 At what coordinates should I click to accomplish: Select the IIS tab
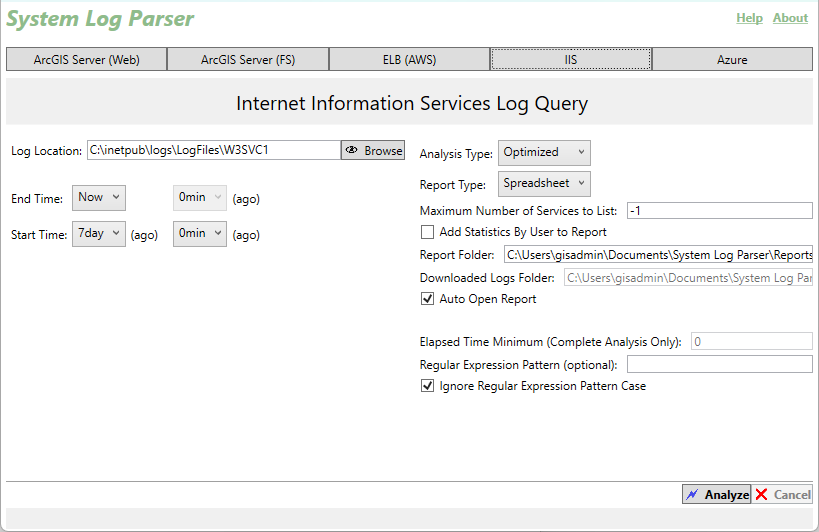(x=571, y=59)
